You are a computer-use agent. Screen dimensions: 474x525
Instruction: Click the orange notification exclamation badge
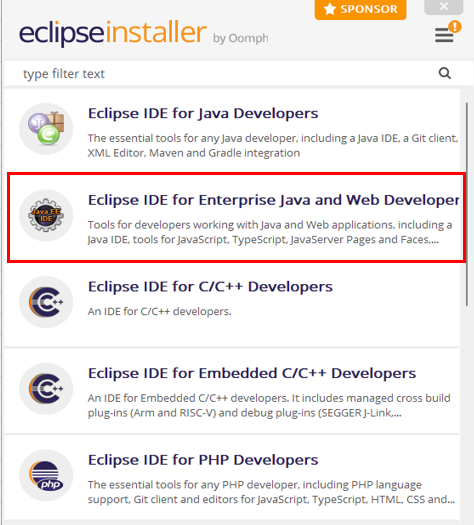[x=455, y=26]
